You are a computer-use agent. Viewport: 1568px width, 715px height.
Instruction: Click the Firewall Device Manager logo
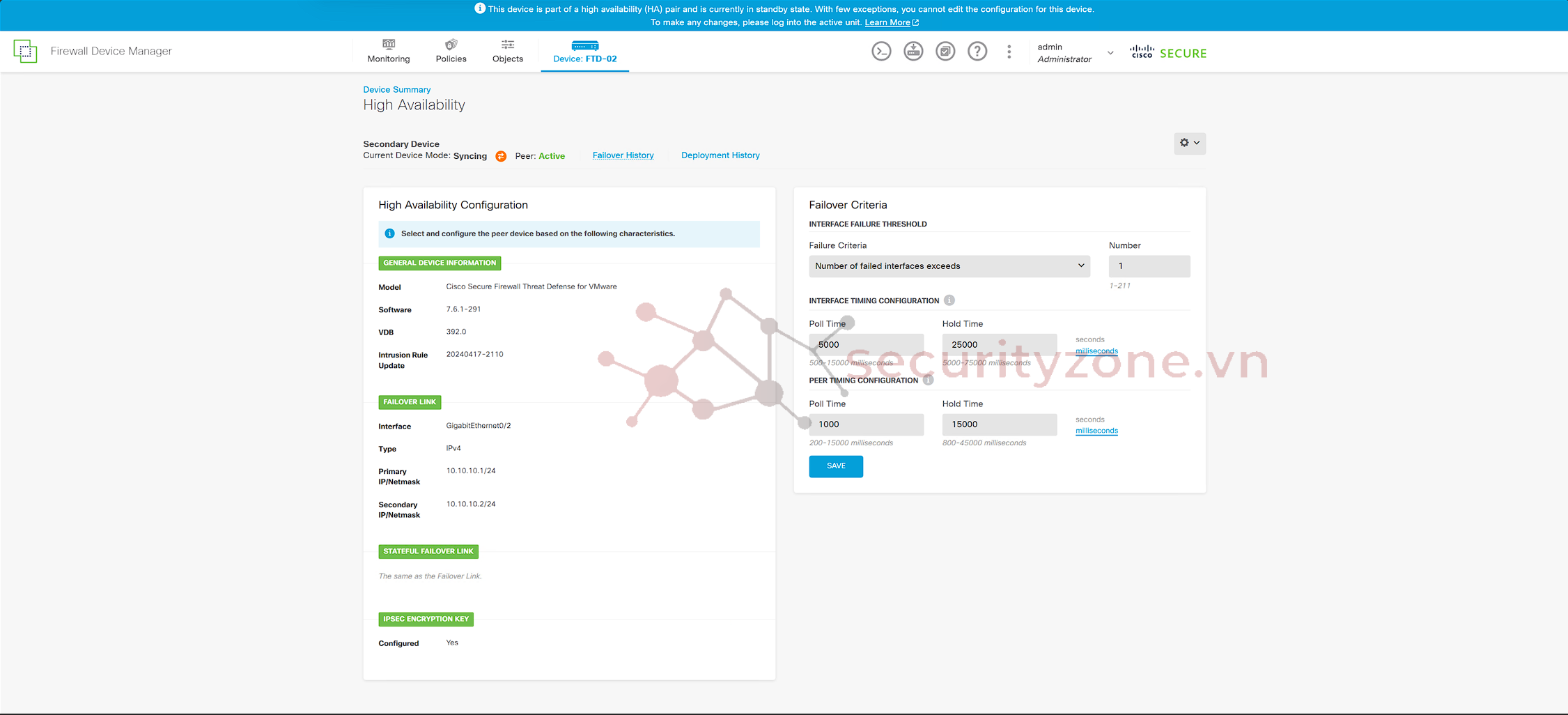click(x=25, y=52)
